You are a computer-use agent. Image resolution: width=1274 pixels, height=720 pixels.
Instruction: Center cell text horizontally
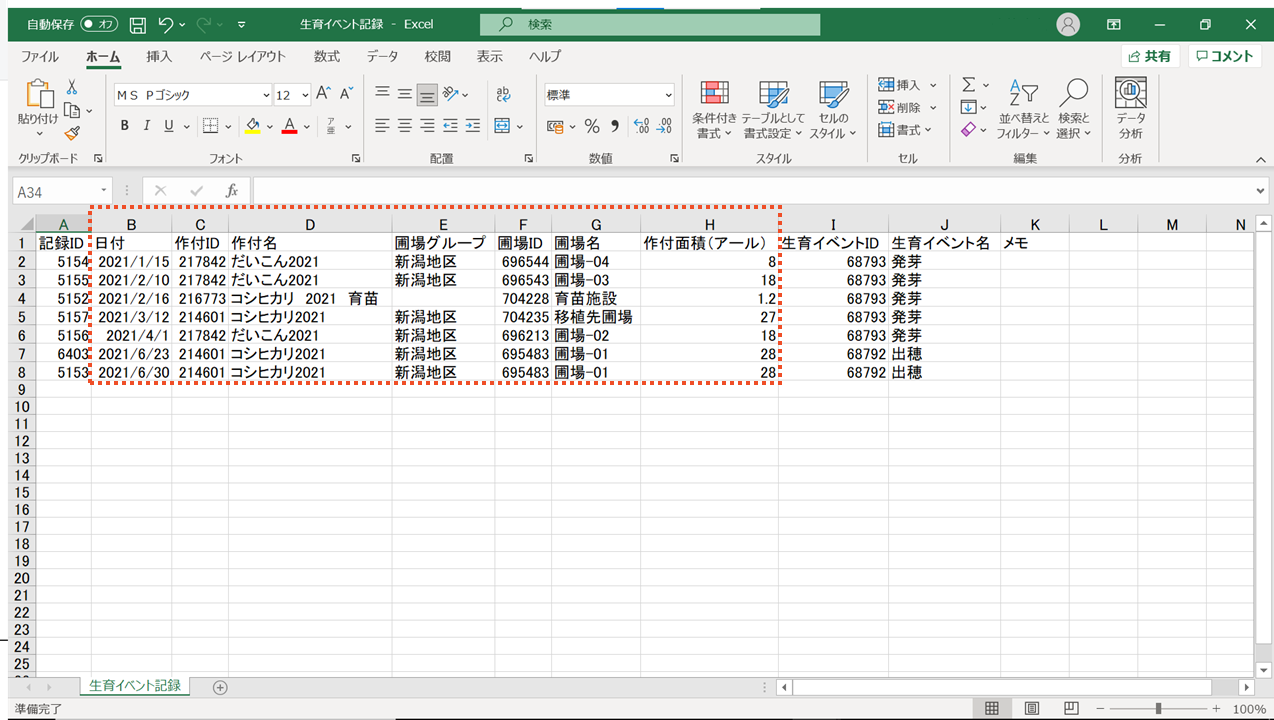pyautogui.click(x=404, y=126)
